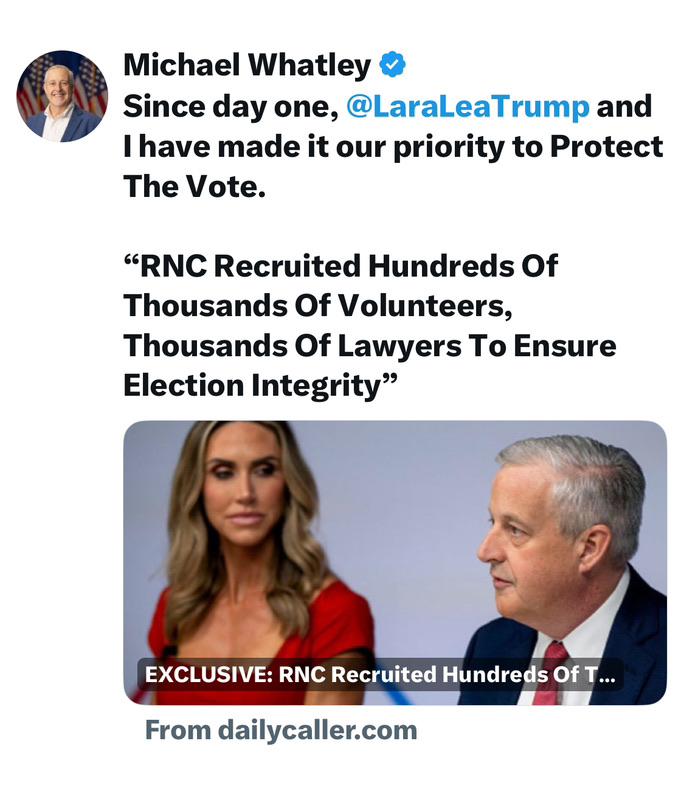Click the "Election Integrity" closing quote line
Viewport: 684px width, 800px height.
[262, 386]
